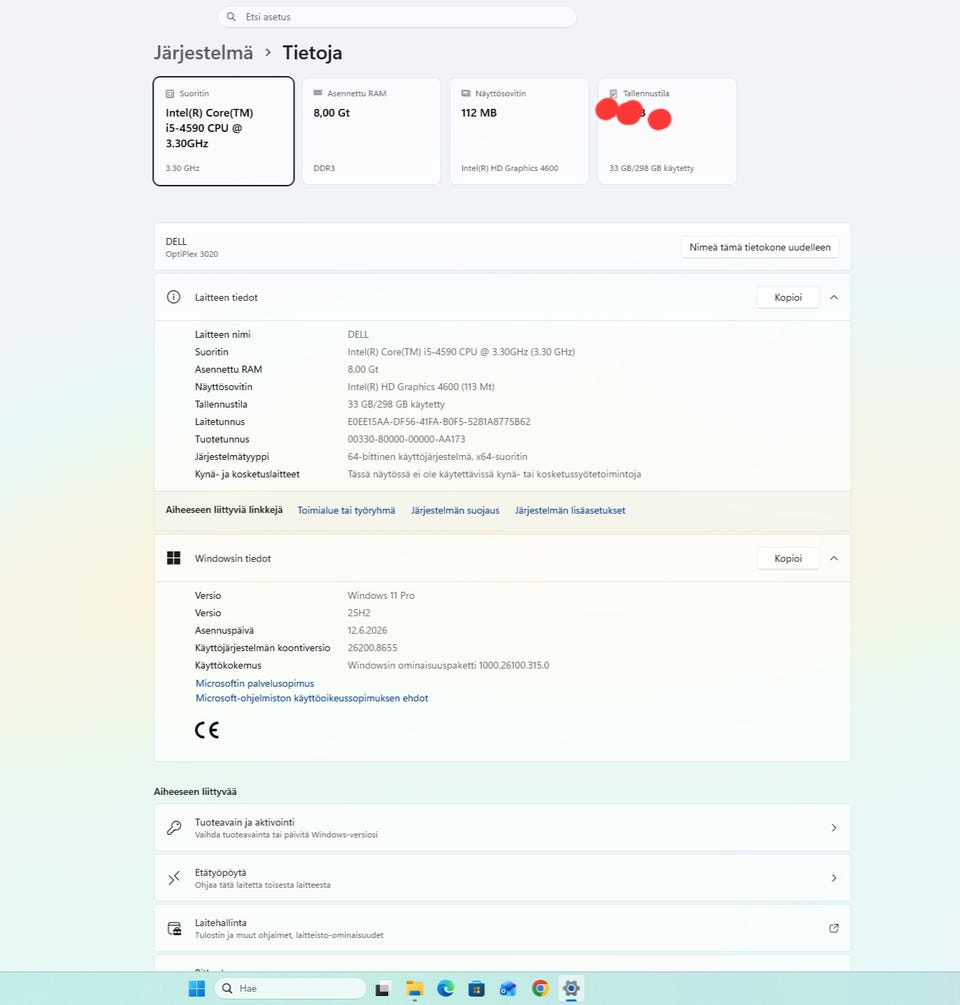960x1005 pixels.
Task: Collapse the Windowsin tiedot section
Action: [x=834, y=558]
